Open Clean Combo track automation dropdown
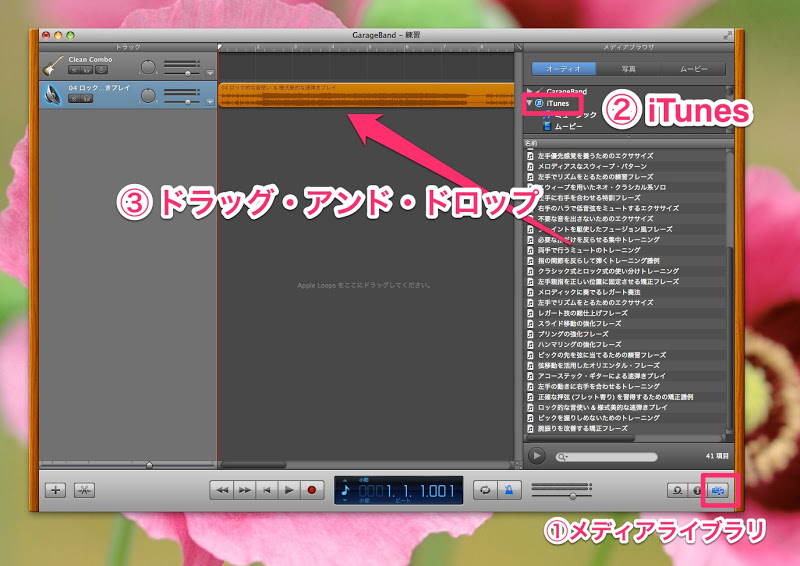 pos(210,73)
